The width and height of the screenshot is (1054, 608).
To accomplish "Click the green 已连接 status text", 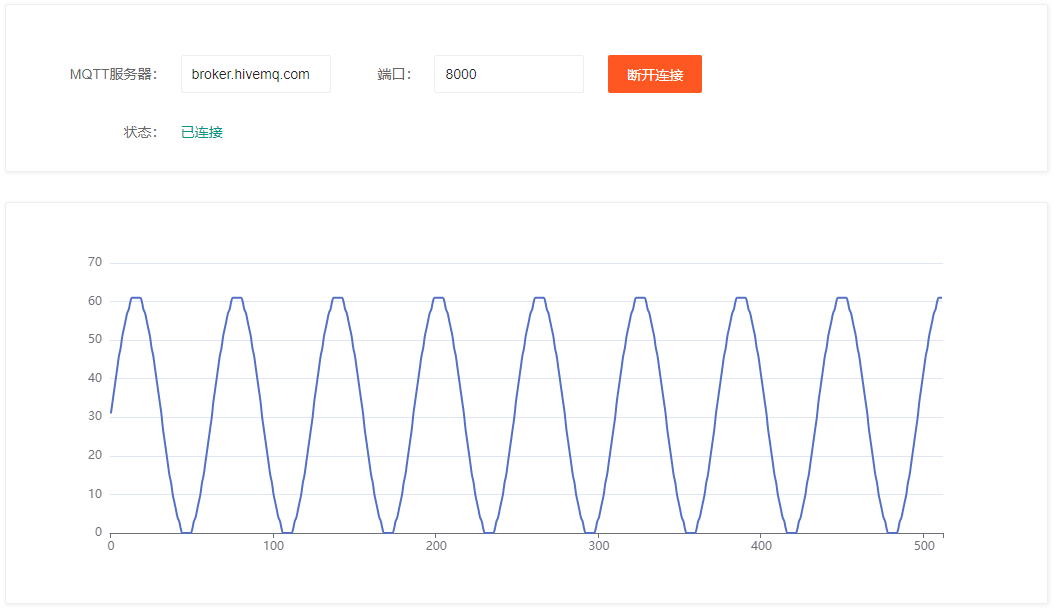I will [202, 132].
